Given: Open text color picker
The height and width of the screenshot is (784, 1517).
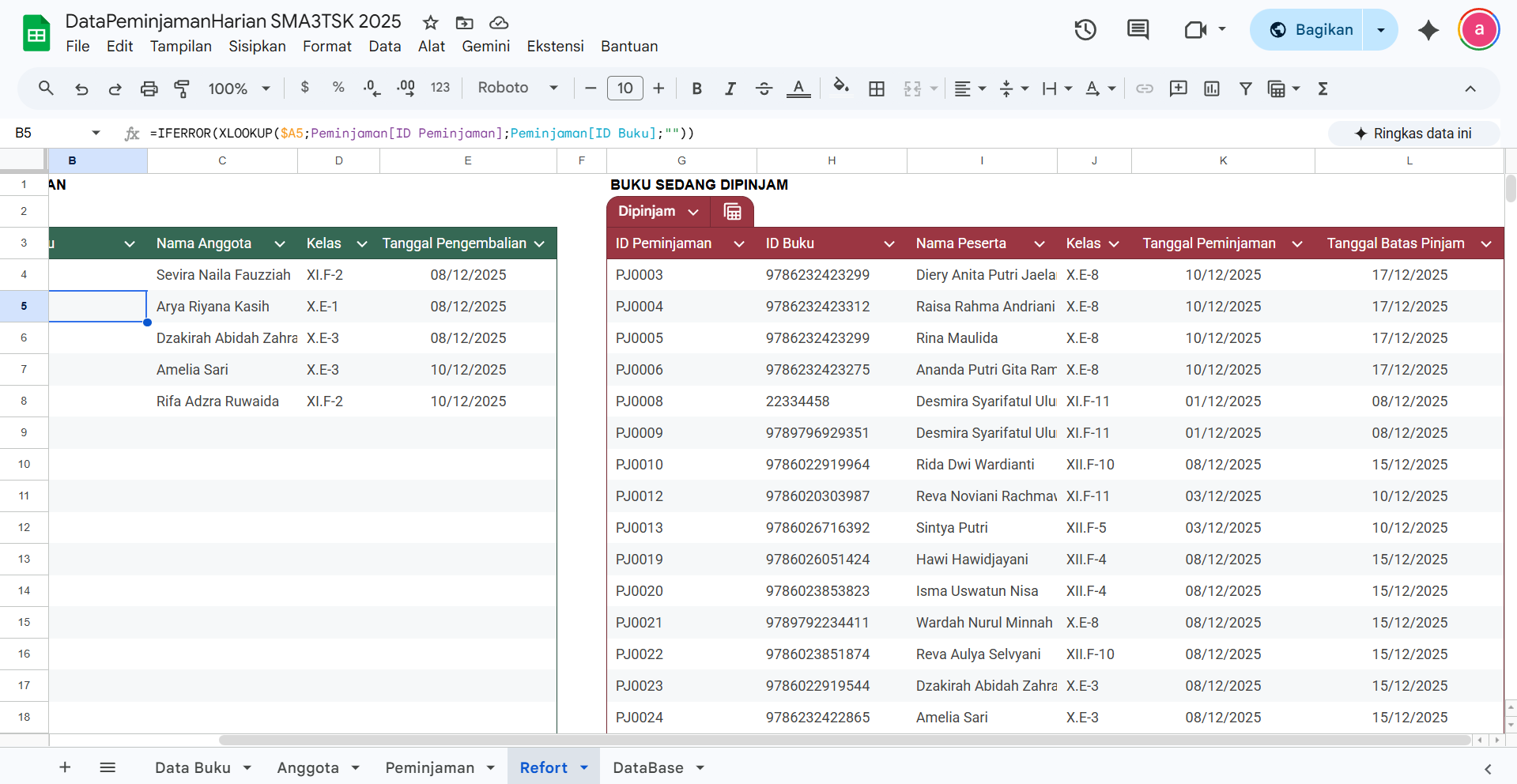Looking at the screenshot, I should pyautogui.click(x=798, y=89).
